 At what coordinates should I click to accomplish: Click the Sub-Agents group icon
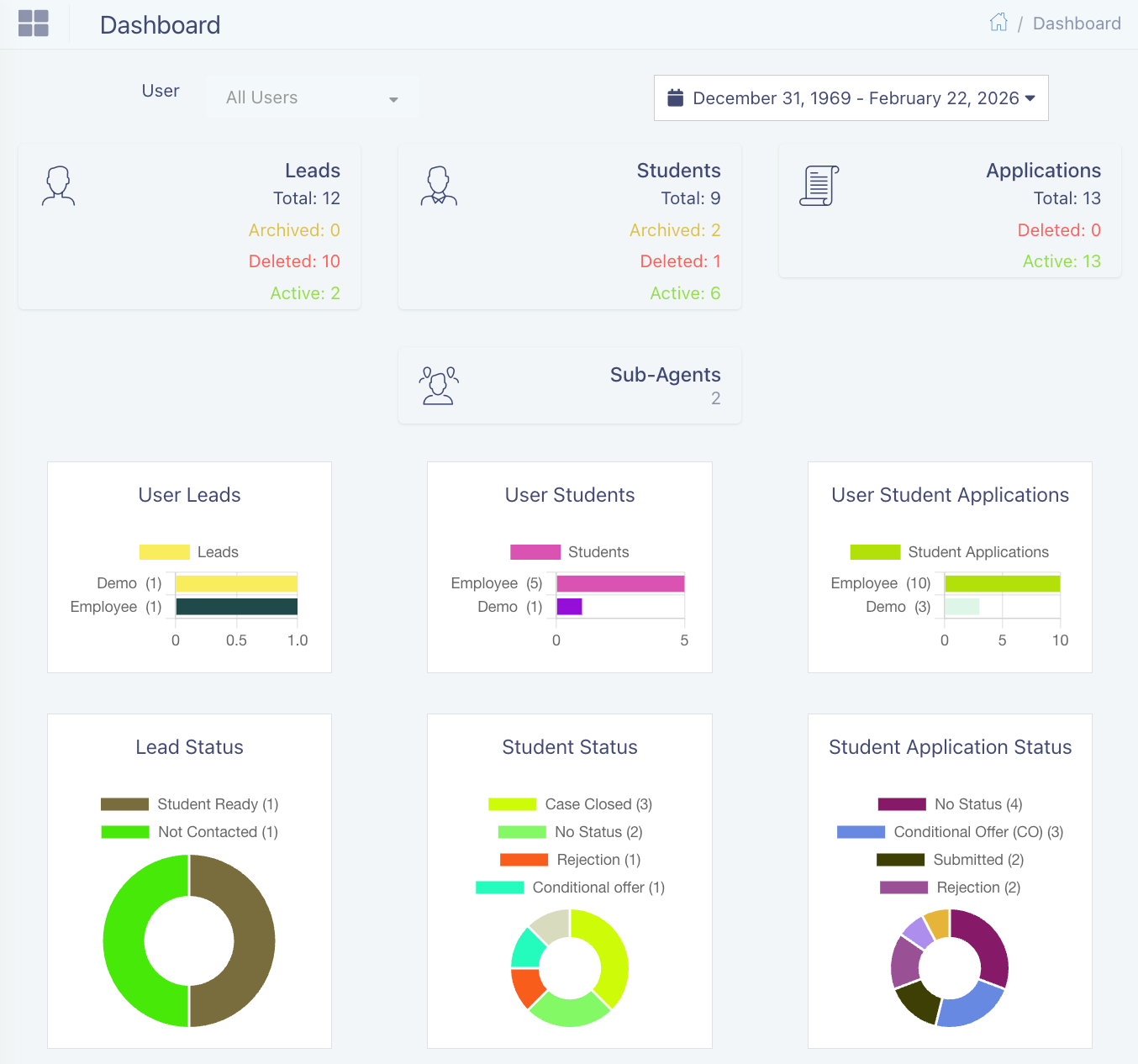tap(439, 386)
